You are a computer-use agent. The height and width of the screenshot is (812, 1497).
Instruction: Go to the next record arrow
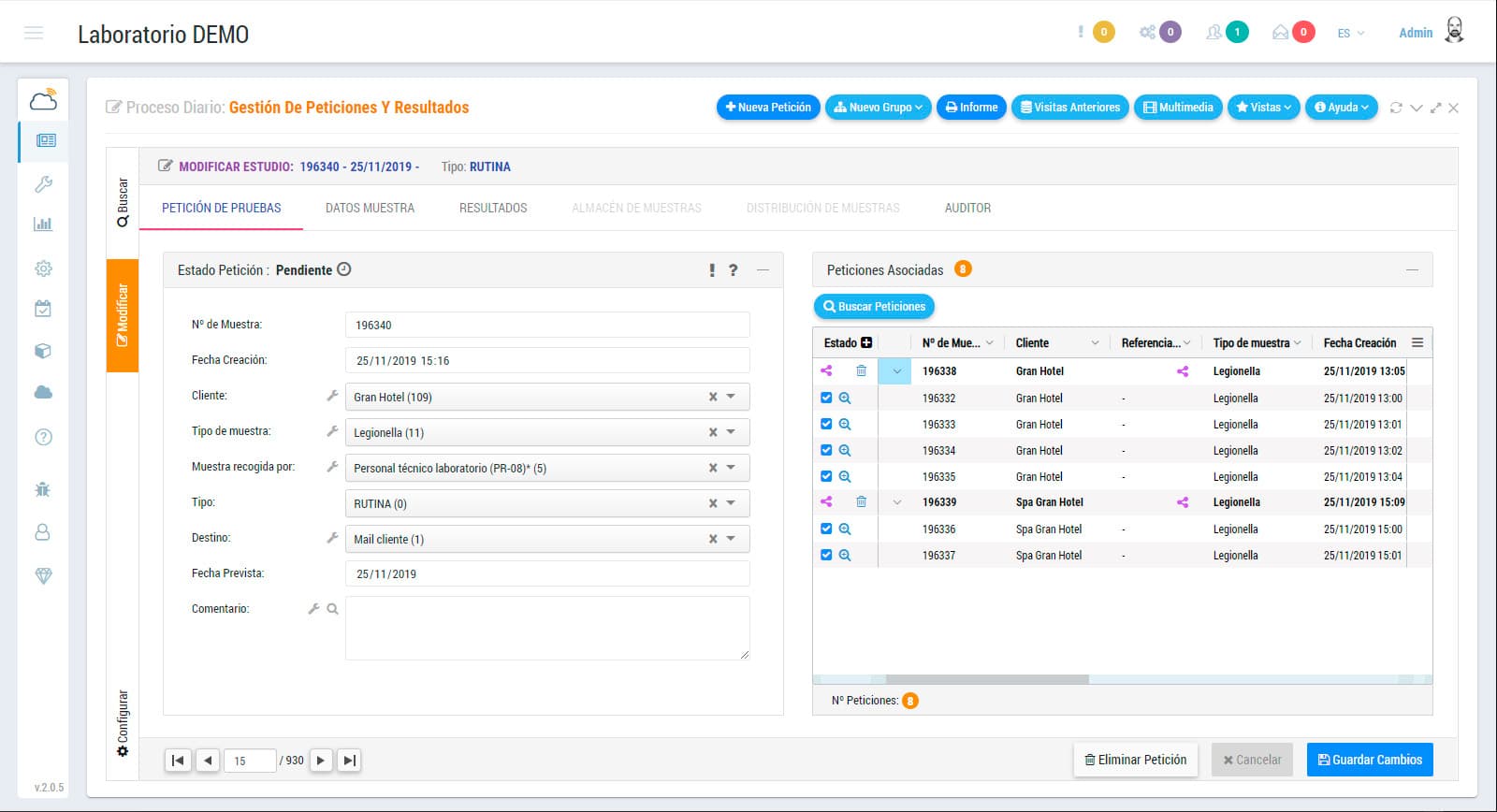click(x=320, y=761)
